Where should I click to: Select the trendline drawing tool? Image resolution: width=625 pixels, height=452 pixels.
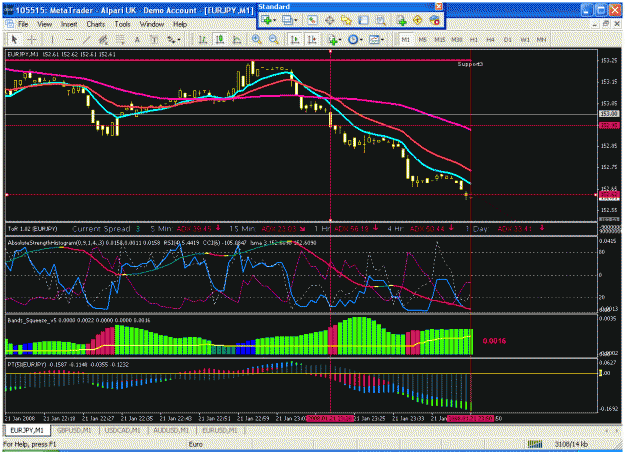[86, 39]
